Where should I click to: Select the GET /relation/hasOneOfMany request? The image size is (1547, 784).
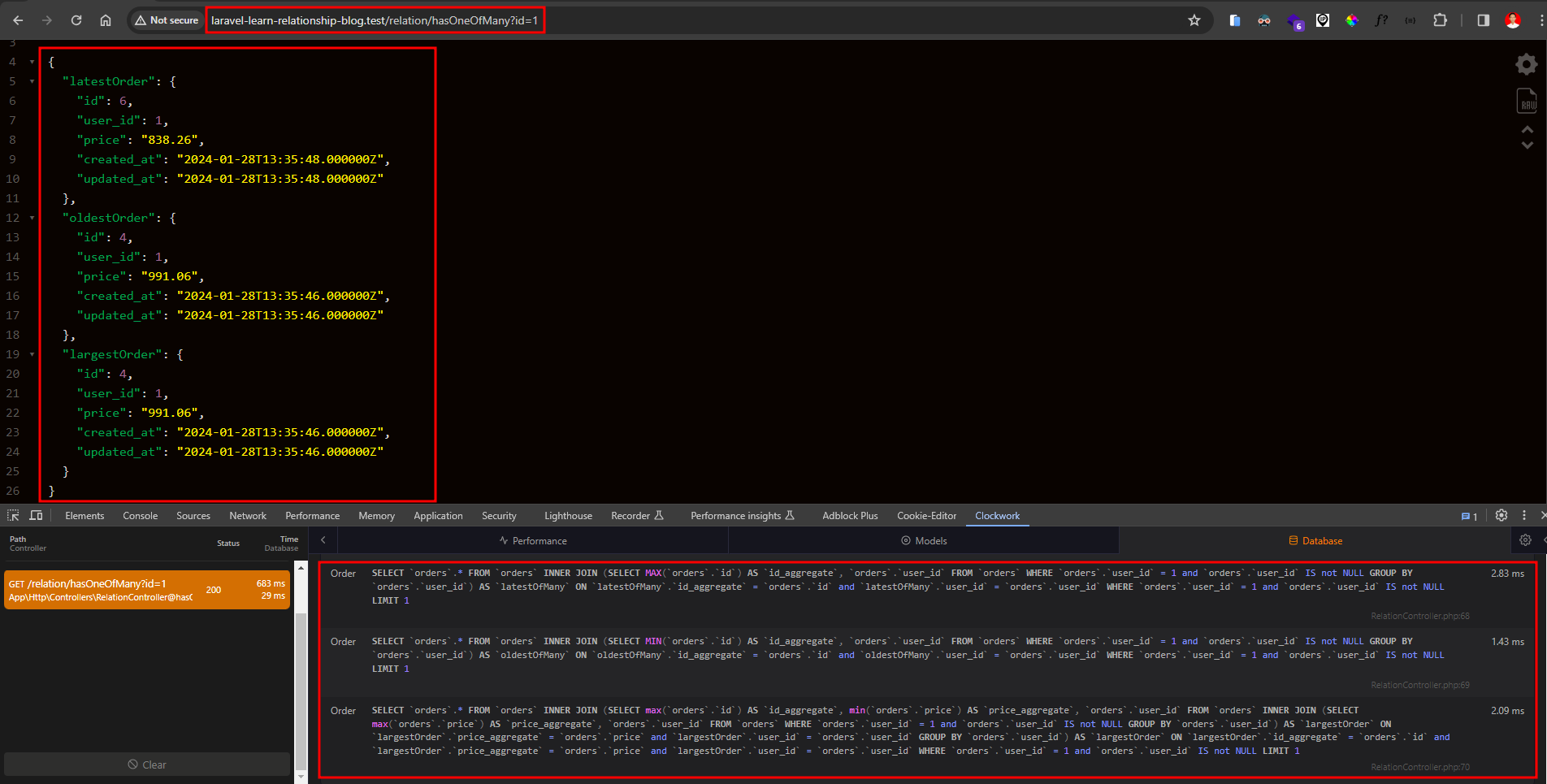147,590
